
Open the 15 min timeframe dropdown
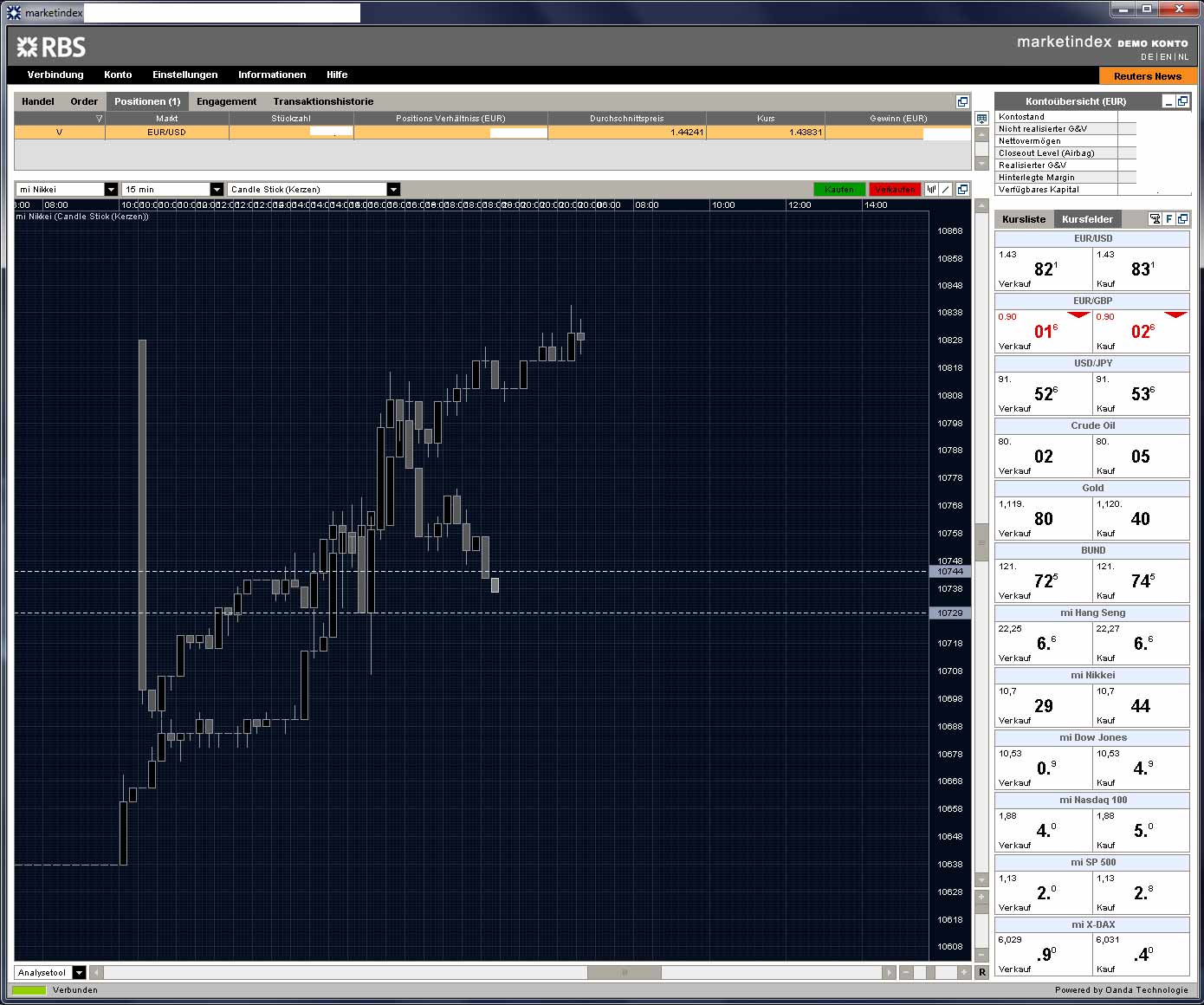coord(173,189)
